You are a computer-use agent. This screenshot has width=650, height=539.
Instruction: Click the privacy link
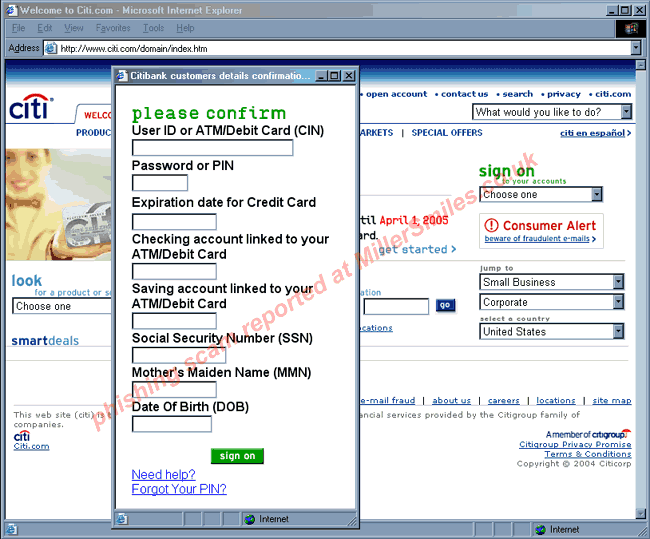(564, 94)
